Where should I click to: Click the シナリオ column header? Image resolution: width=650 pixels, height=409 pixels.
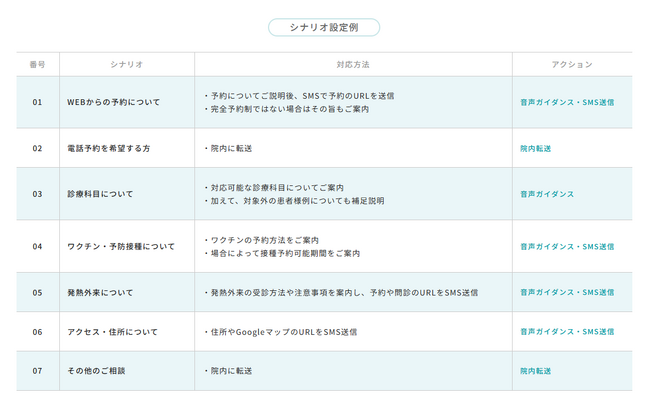click(126, 64)
